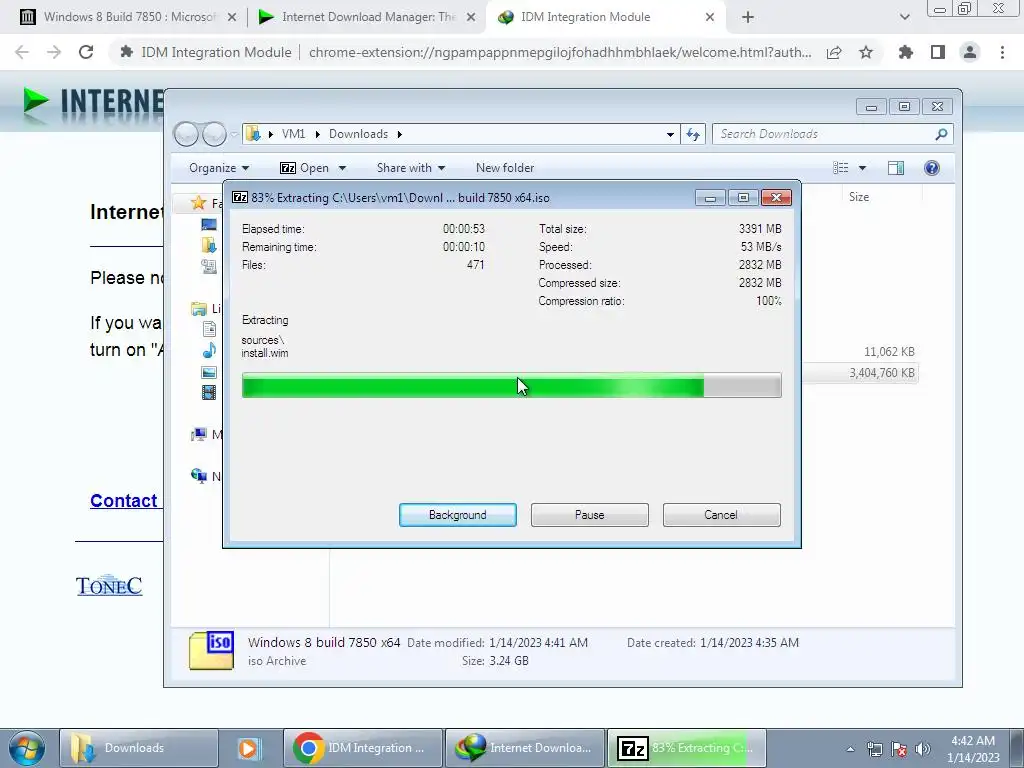Select Downloads in the Explorer breadcrumb
Screen dimensions: 1024x768
[x=359, y=134]
